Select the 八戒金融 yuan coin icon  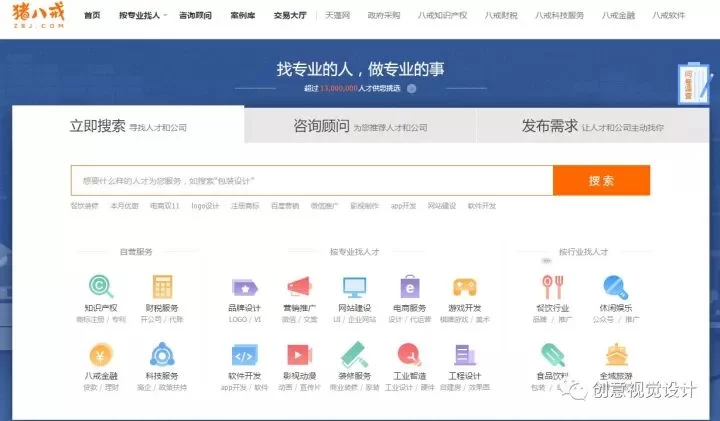click(101, 354)
